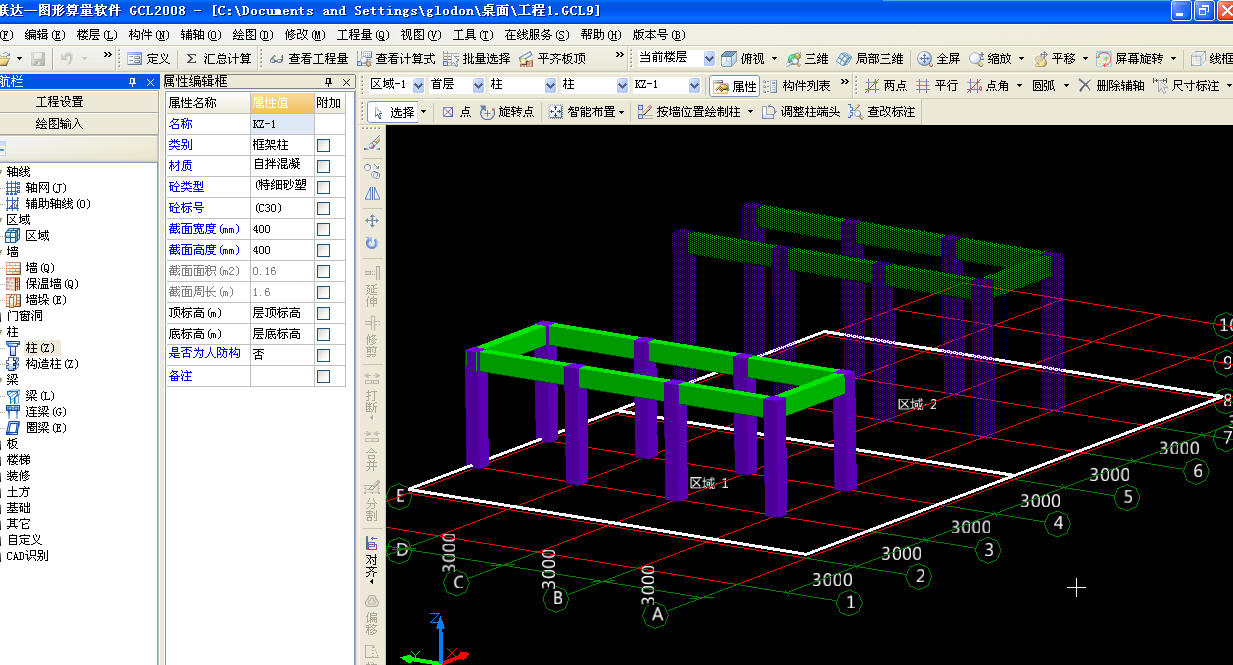
Task: Select 构造柱 in the component tree
Action: pyautogui.click(x=50, y=364)
